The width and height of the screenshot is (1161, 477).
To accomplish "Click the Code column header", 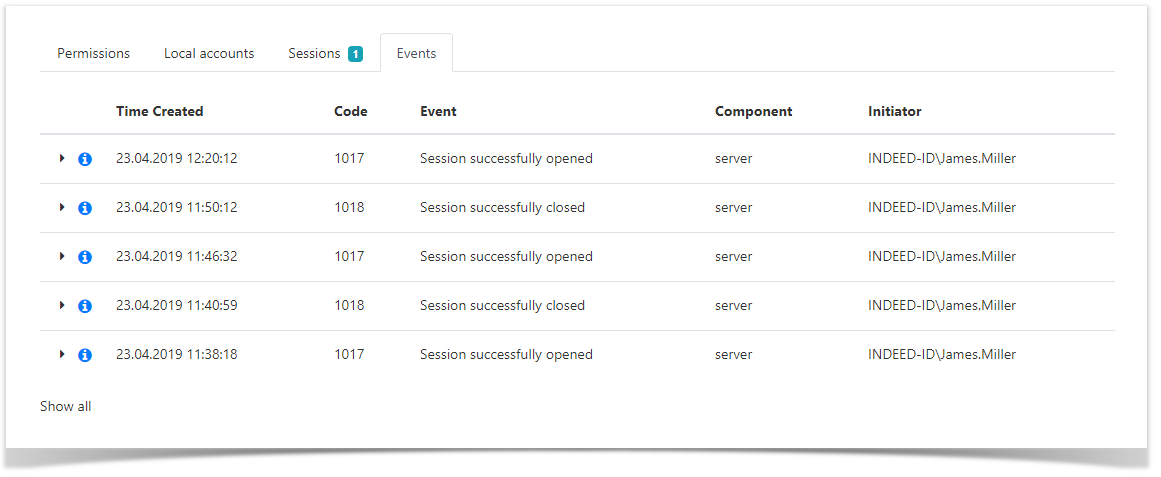I will [x=350, y=111].
